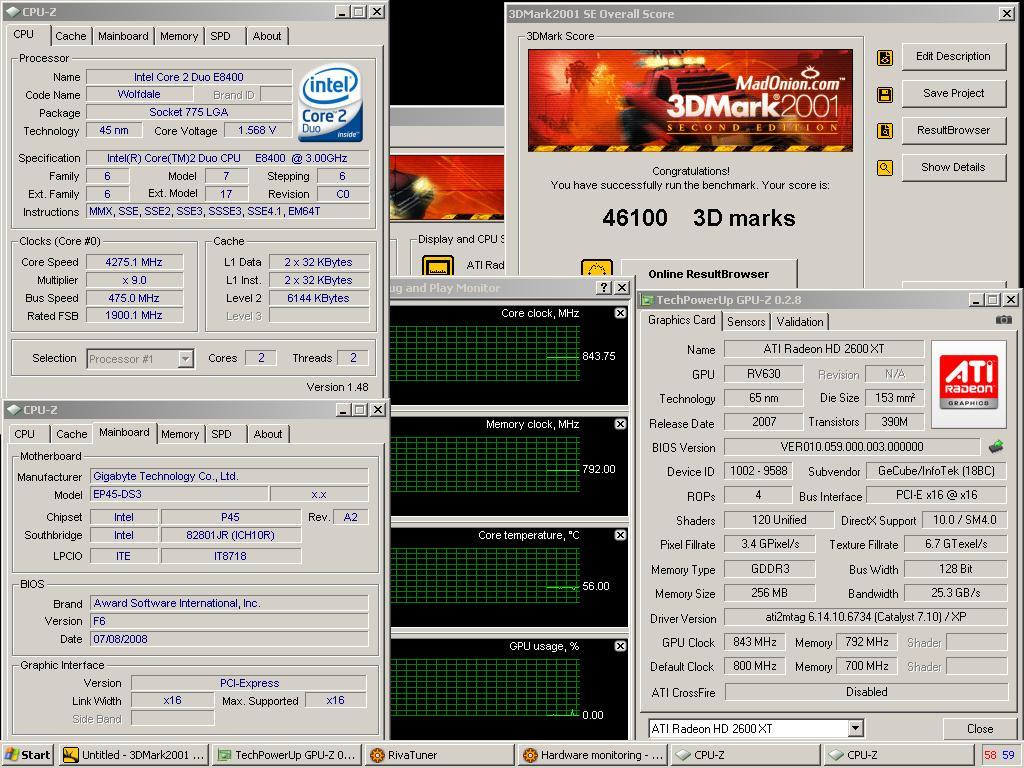Click the Save Project button

point(953,93)
